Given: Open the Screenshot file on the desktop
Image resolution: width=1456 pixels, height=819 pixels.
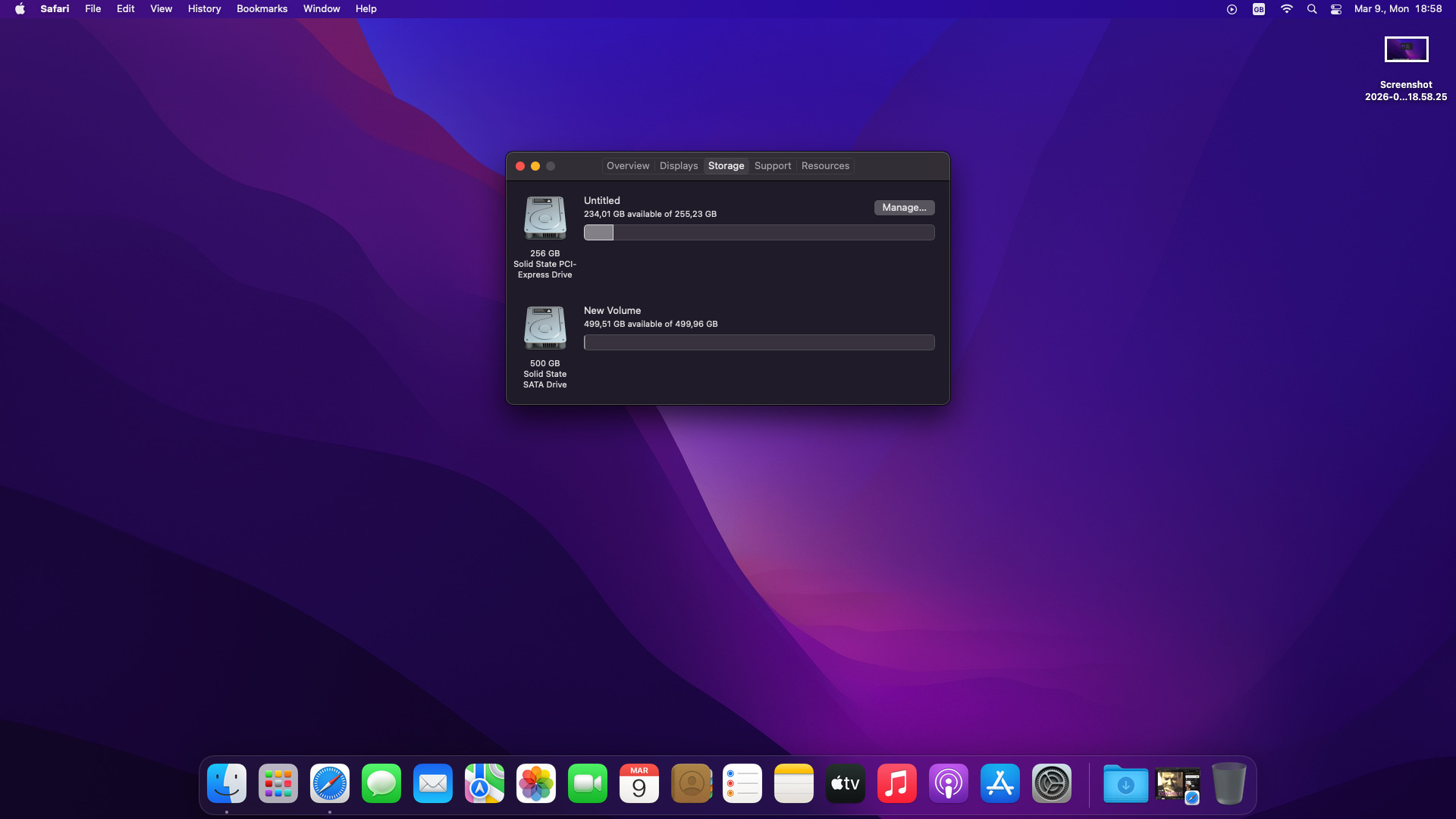Looking at the screenshot, I should click(x=1406, y=49).
